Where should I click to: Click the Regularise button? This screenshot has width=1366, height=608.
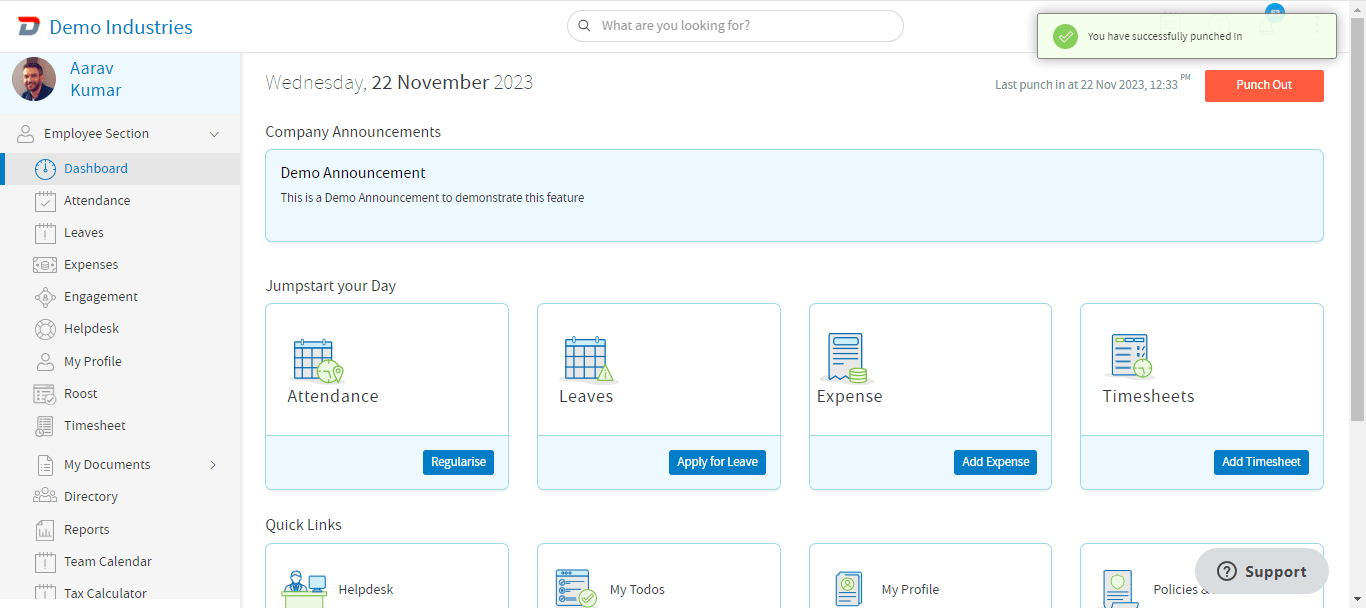point(458,462)
